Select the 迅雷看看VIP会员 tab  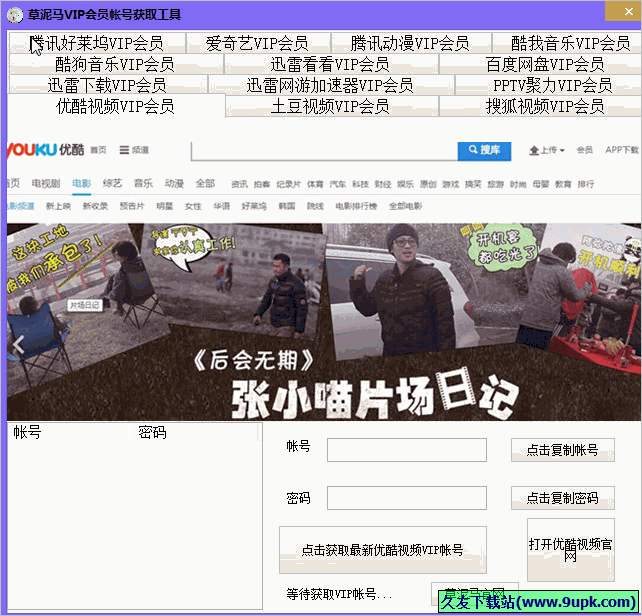331,64
